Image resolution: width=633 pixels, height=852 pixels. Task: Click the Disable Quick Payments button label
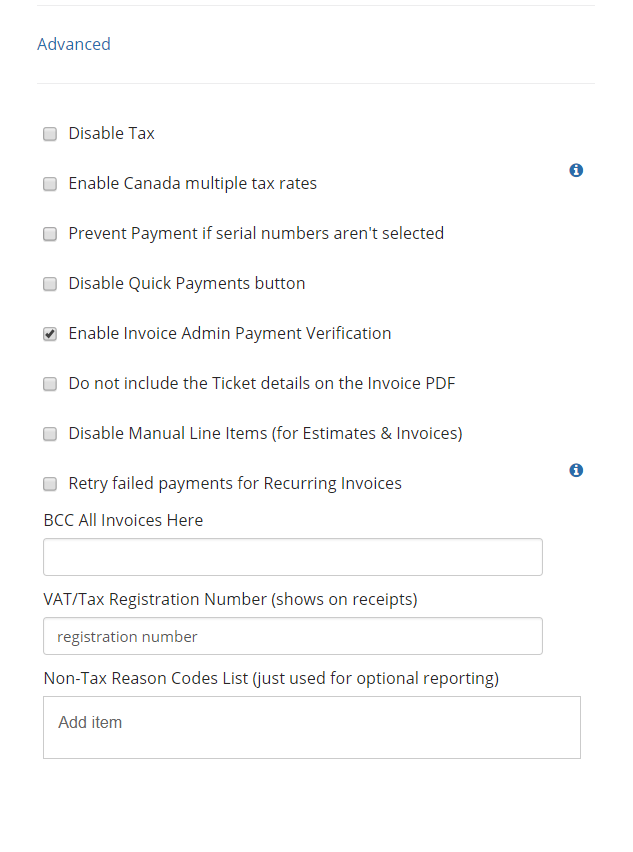click(x=187, y=283)
